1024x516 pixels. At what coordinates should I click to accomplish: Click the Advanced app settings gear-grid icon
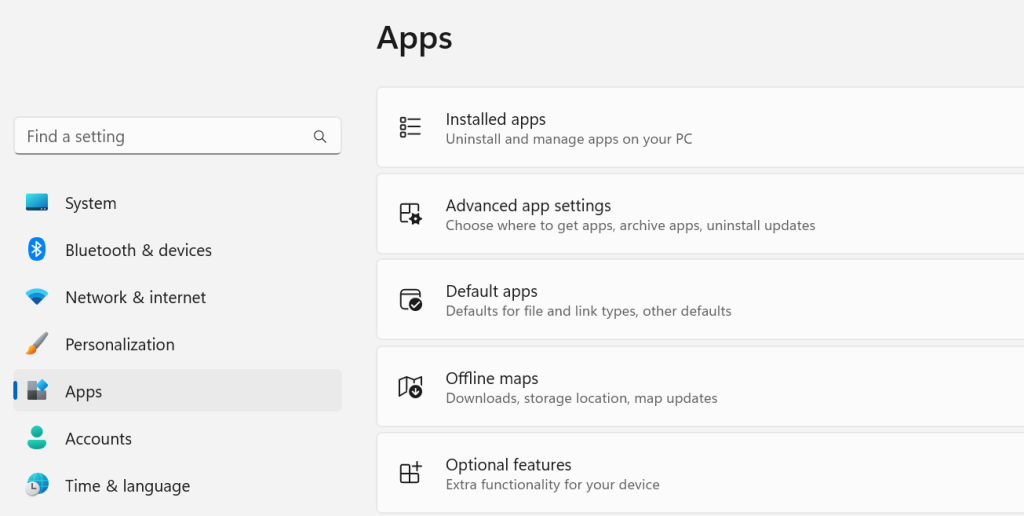(x=410, y=214)
